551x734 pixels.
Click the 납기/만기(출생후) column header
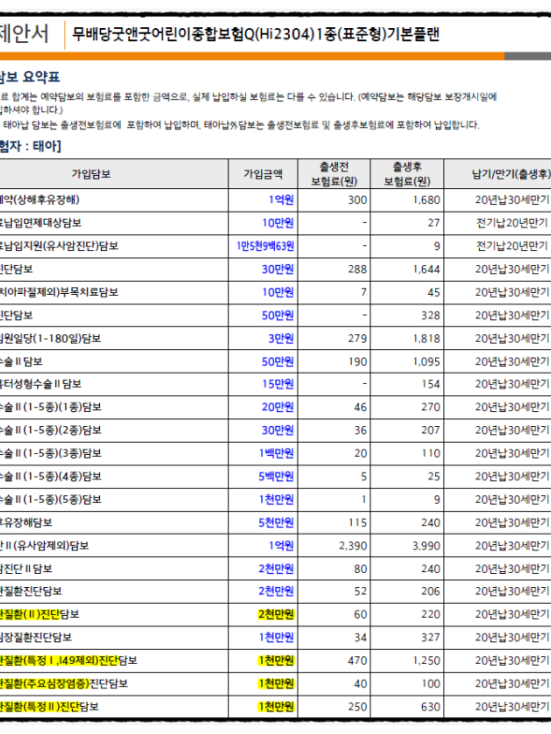(x=511, y=174)
